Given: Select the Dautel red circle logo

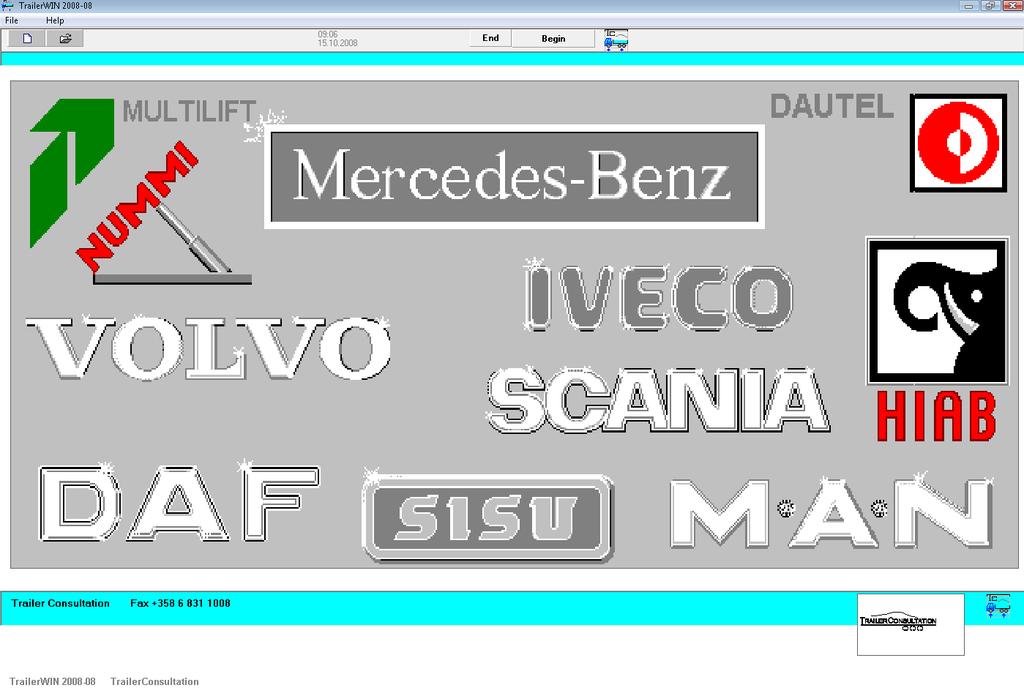Looking at the screenshot, I should (958, 143).
